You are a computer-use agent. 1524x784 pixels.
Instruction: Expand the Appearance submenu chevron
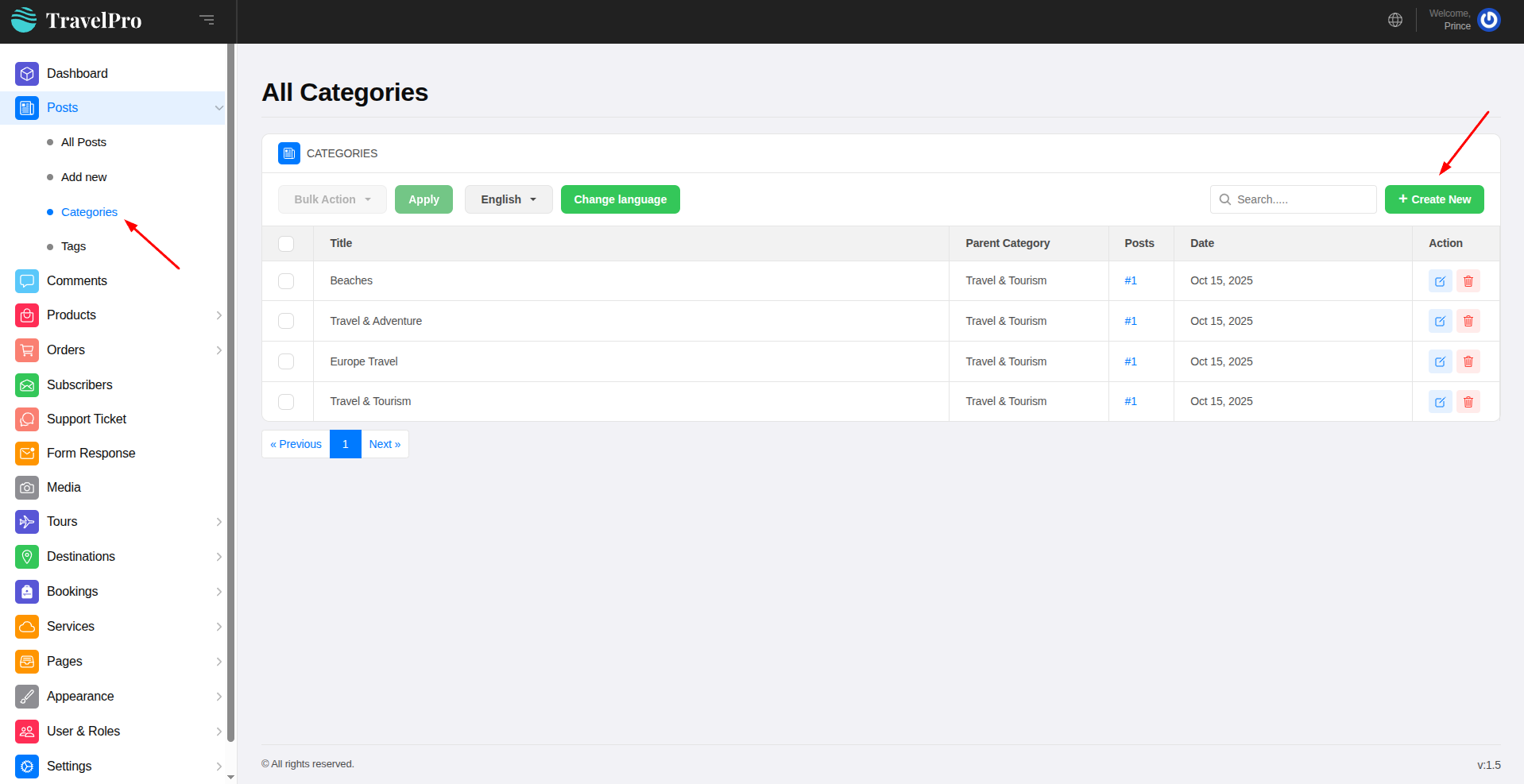point(219,697)
